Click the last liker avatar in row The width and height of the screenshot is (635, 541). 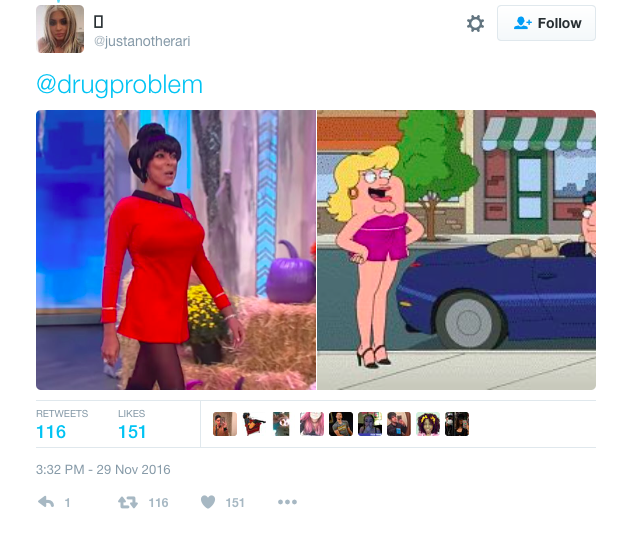point(457,424)
